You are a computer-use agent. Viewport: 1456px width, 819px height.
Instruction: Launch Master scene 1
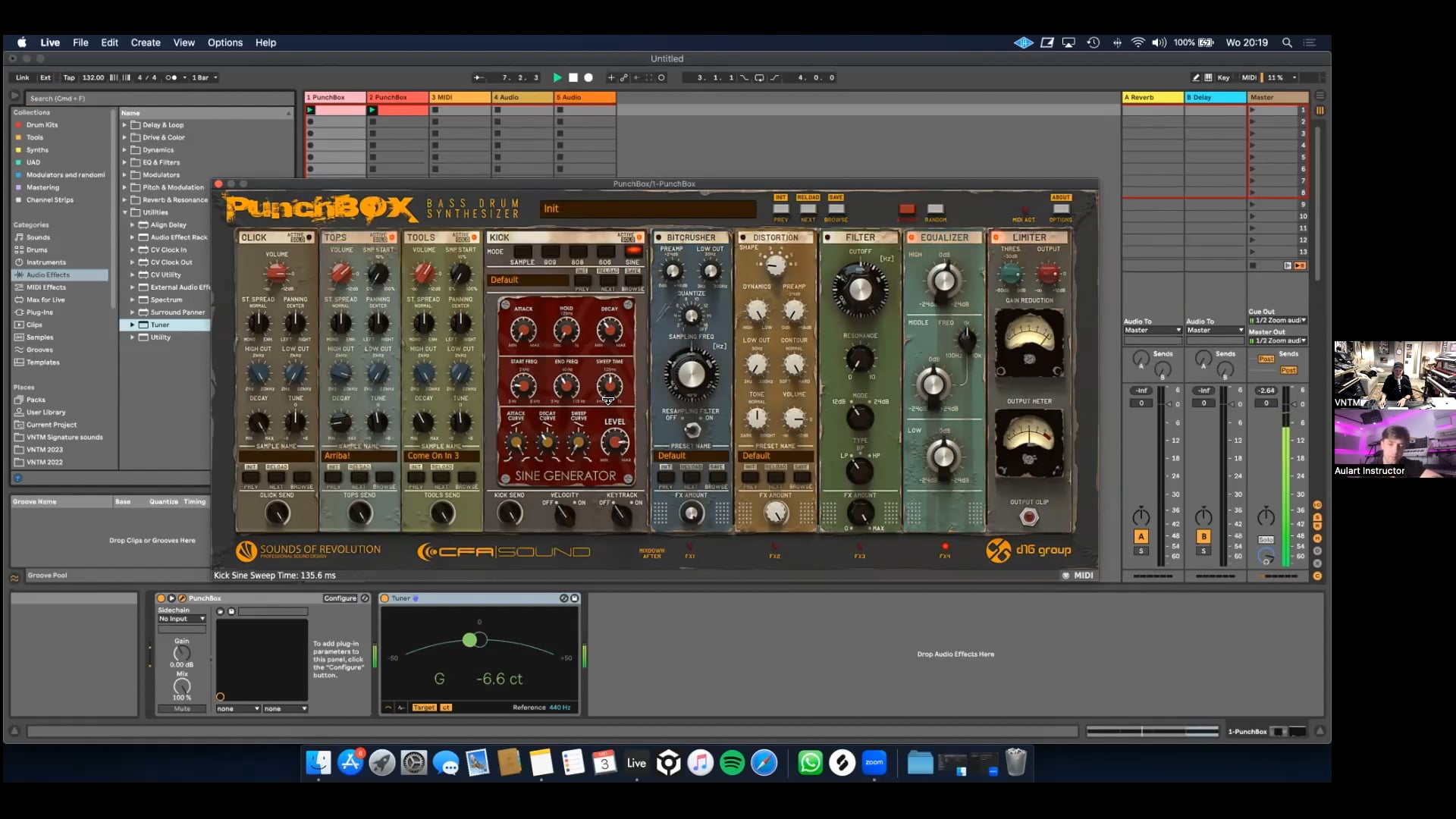click(x=1253, y=110)
